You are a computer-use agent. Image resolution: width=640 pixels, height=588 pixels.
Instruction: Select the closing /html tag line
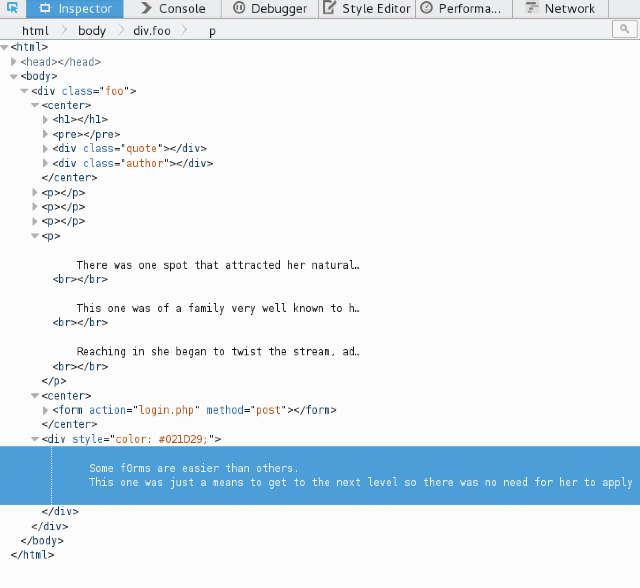pyautogui.click(x=32, y=555)
